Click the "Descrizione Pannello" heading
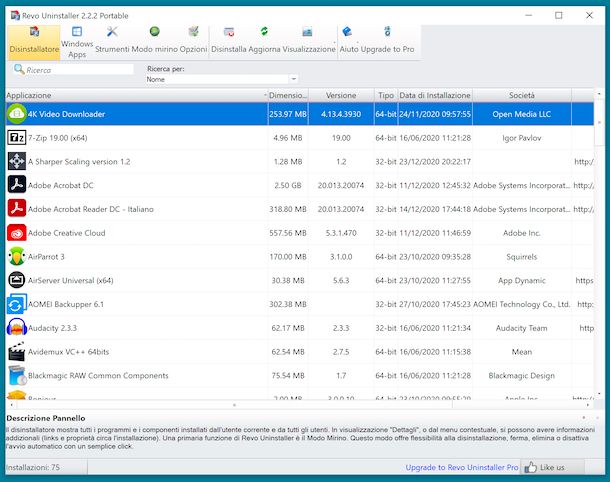This screenshot has width=610, height=482. pyautogui.click(x=46, y=419)
